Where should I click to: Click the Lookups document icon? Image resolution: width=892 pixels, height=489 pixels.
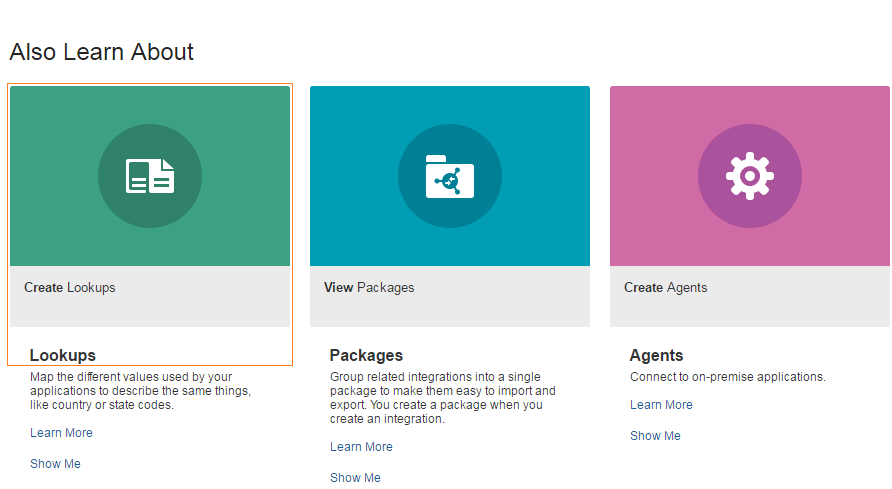coord(150,176)
